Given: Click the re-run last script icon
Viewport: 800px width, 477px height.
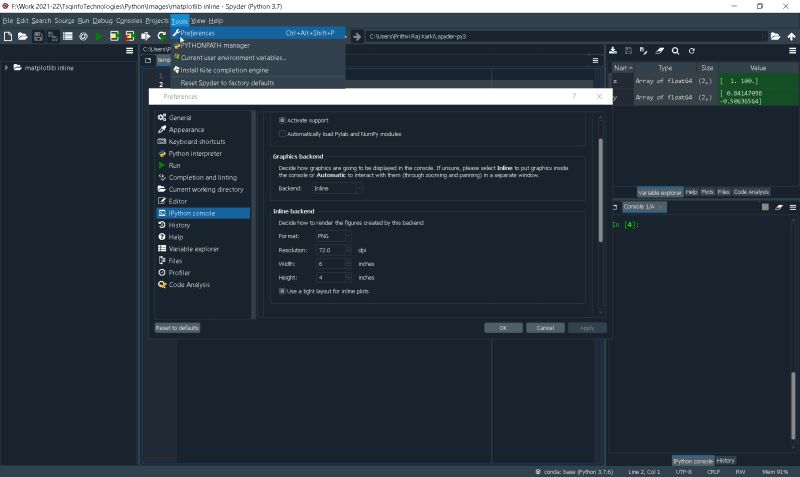Looking at the screenshot, I should [162, 36].
